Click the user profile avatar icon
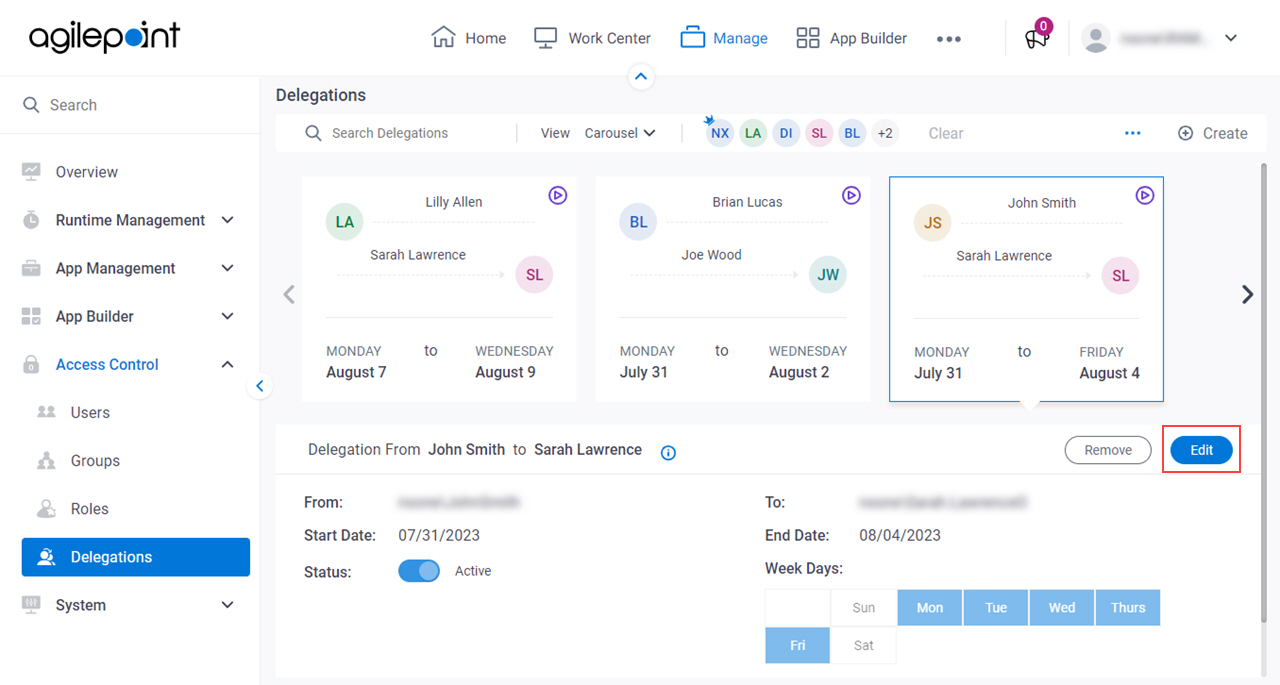1280x685 pixels. (1097, 38)
